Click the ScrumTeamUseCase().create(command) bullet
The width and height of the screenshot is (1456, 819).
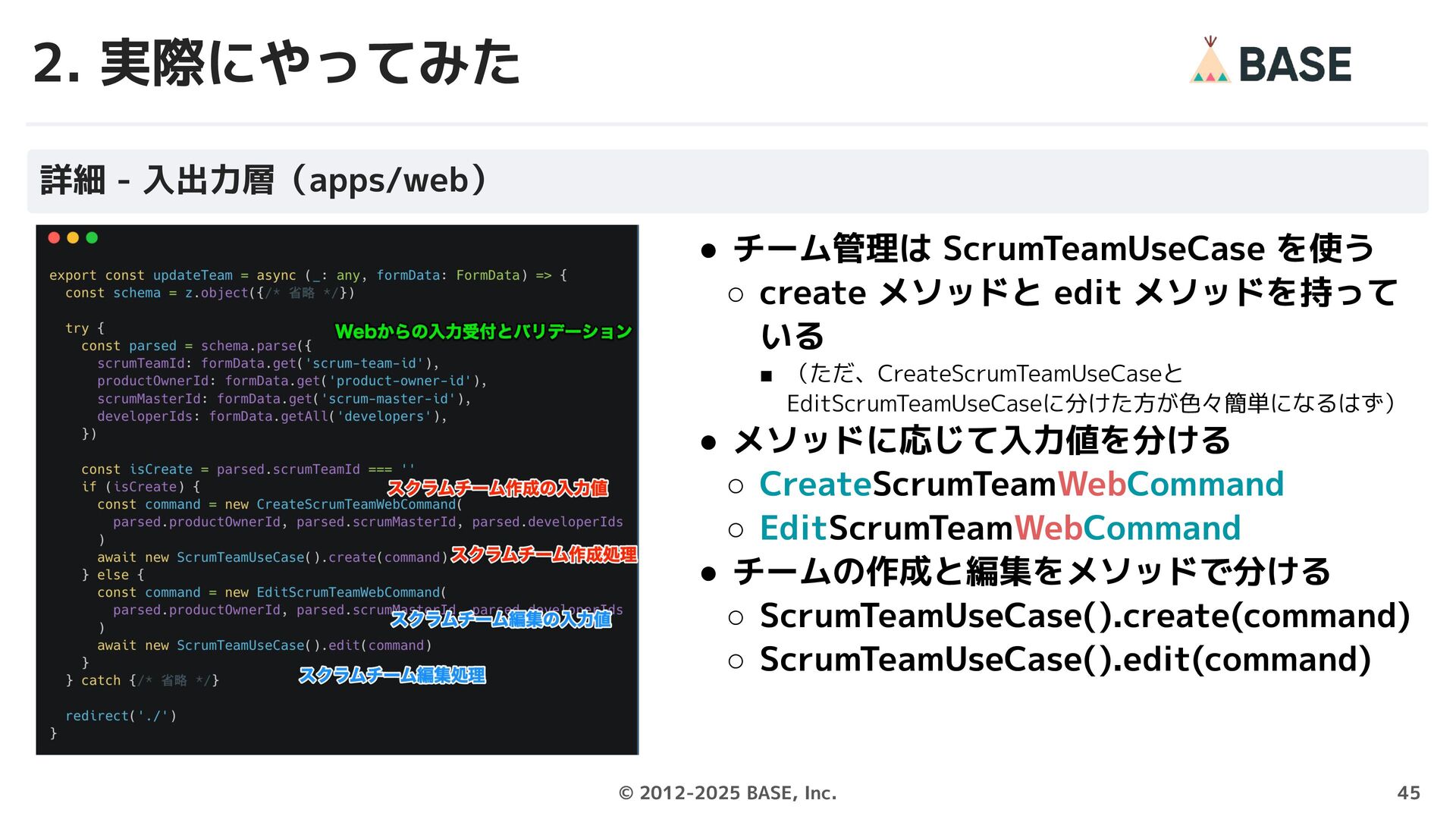tap(1084, 616)
